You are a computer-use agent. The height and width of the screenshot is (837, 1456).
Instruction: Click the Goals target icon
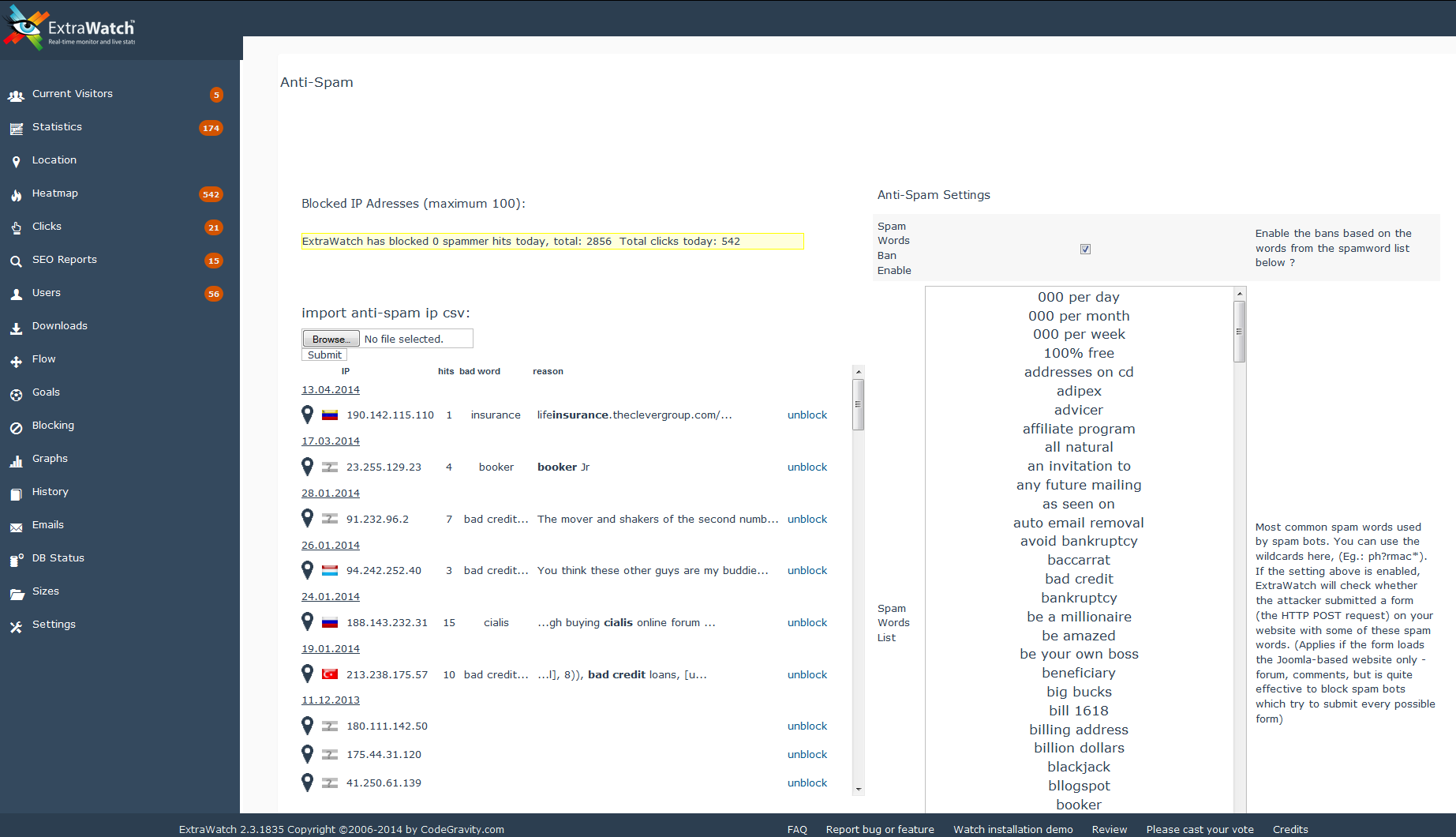click(x=16, y=394)
